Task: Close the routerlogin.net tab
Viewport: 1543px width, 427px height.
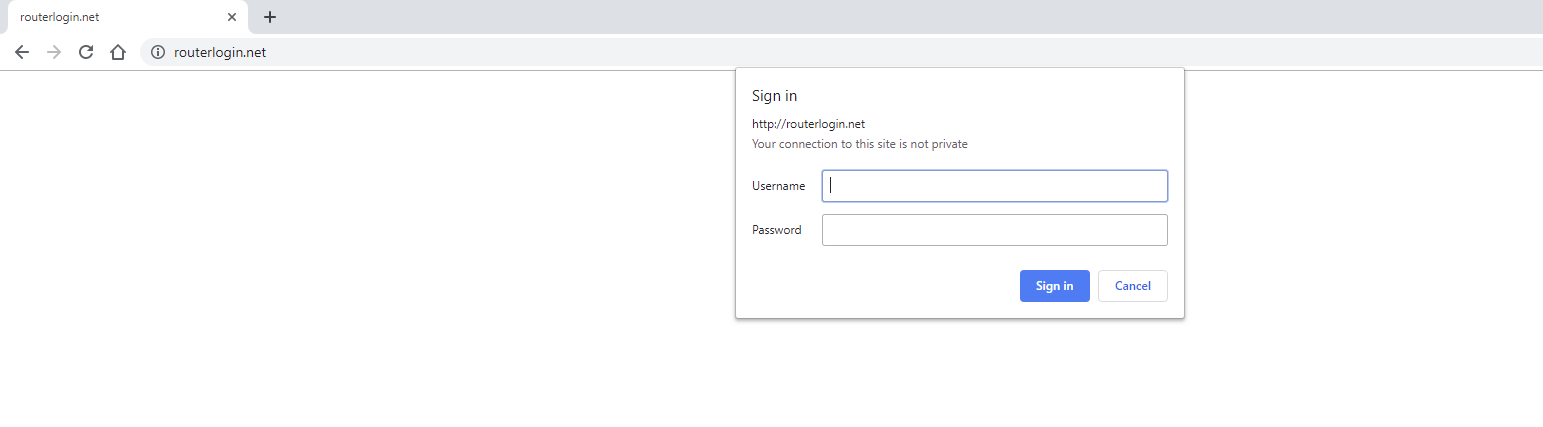Action: pyautogui.click(x=232, y=17)
